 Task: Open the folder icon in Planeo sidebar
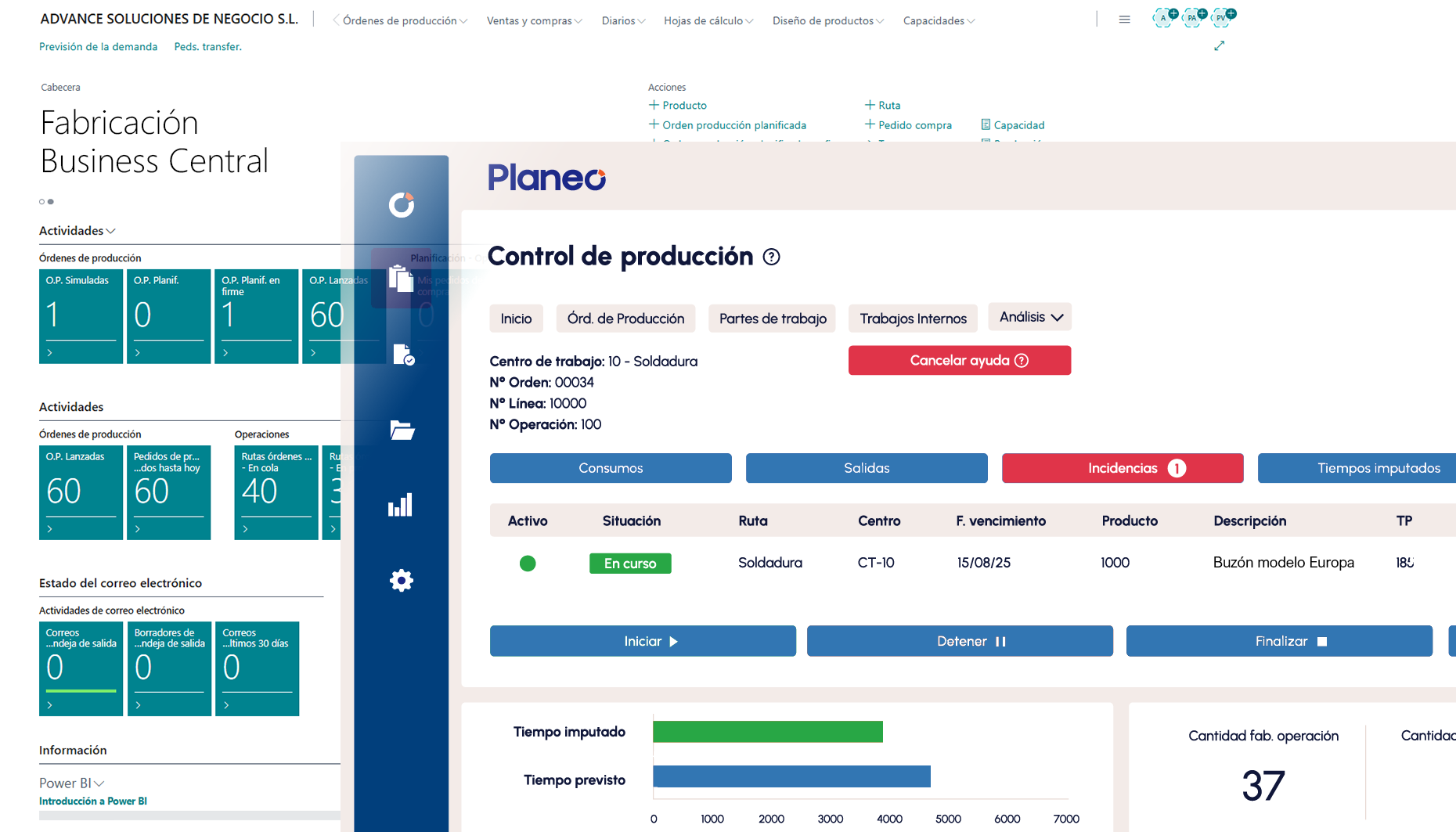pyautogui.click(x=402, y=430)
